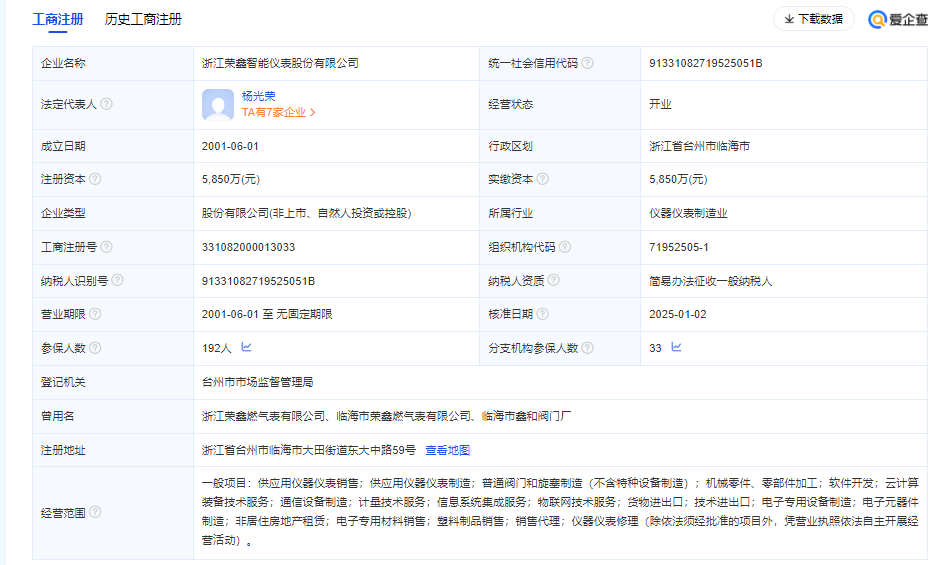Click help icon next to 纳税人识别号
This screenshot has width=951, height=565.
(118, 280)
